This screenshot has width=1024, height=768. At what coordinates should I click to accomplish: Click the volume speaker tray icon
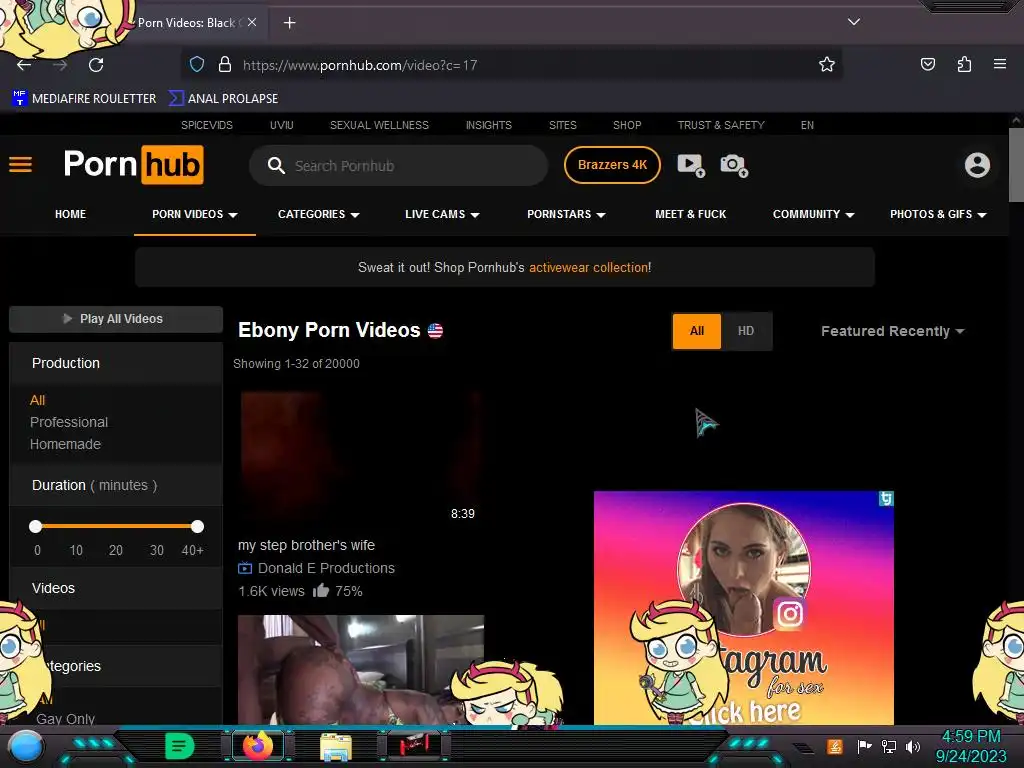913,746
